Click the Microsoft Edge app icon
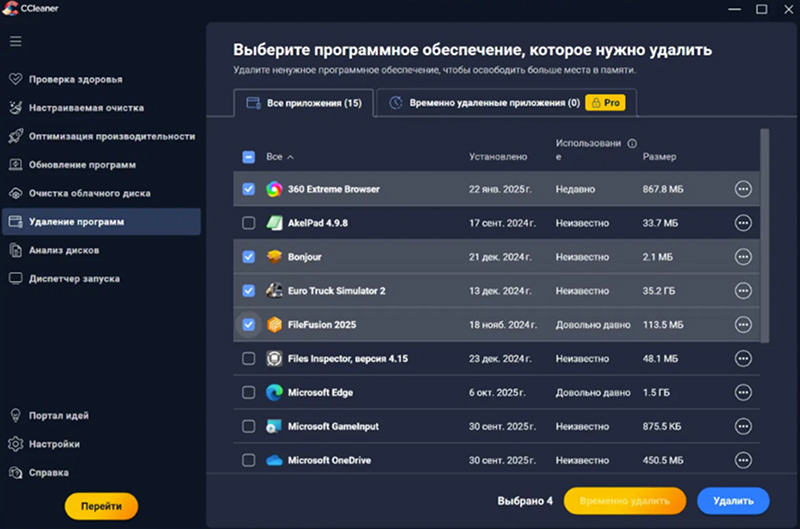Image resolution: width=800 pixels, height=529 pixels. [x=274, y=392]
